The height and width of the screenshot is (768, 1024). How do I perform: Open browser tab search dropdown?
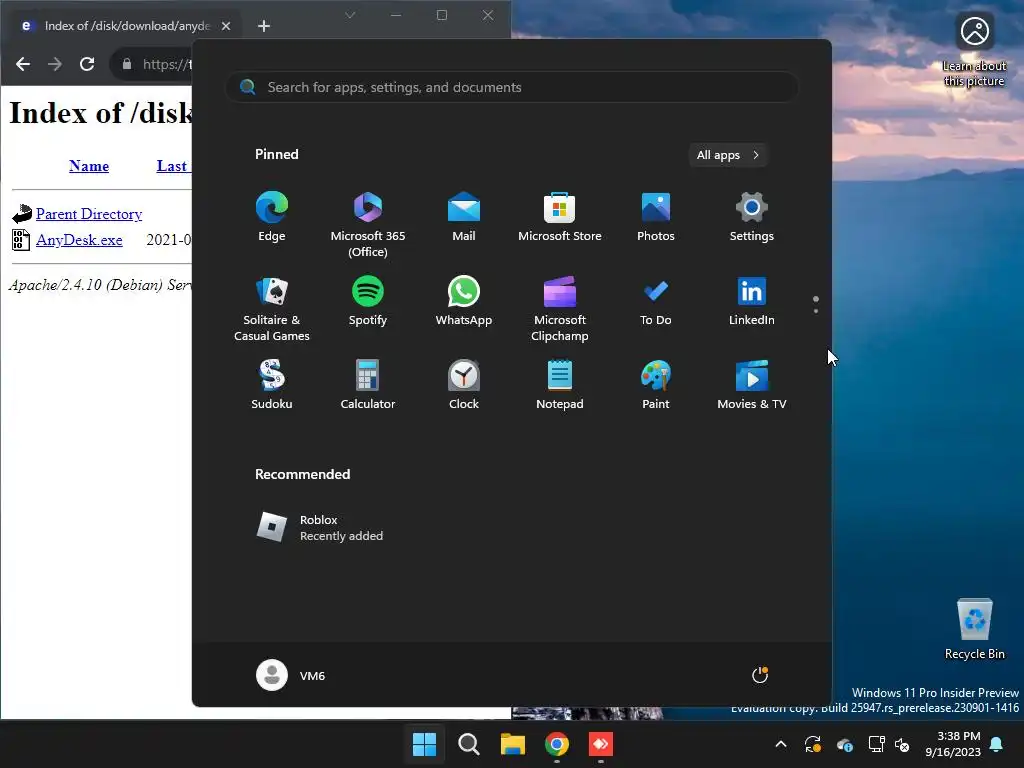pyautogui.click(x=350, y=15)
